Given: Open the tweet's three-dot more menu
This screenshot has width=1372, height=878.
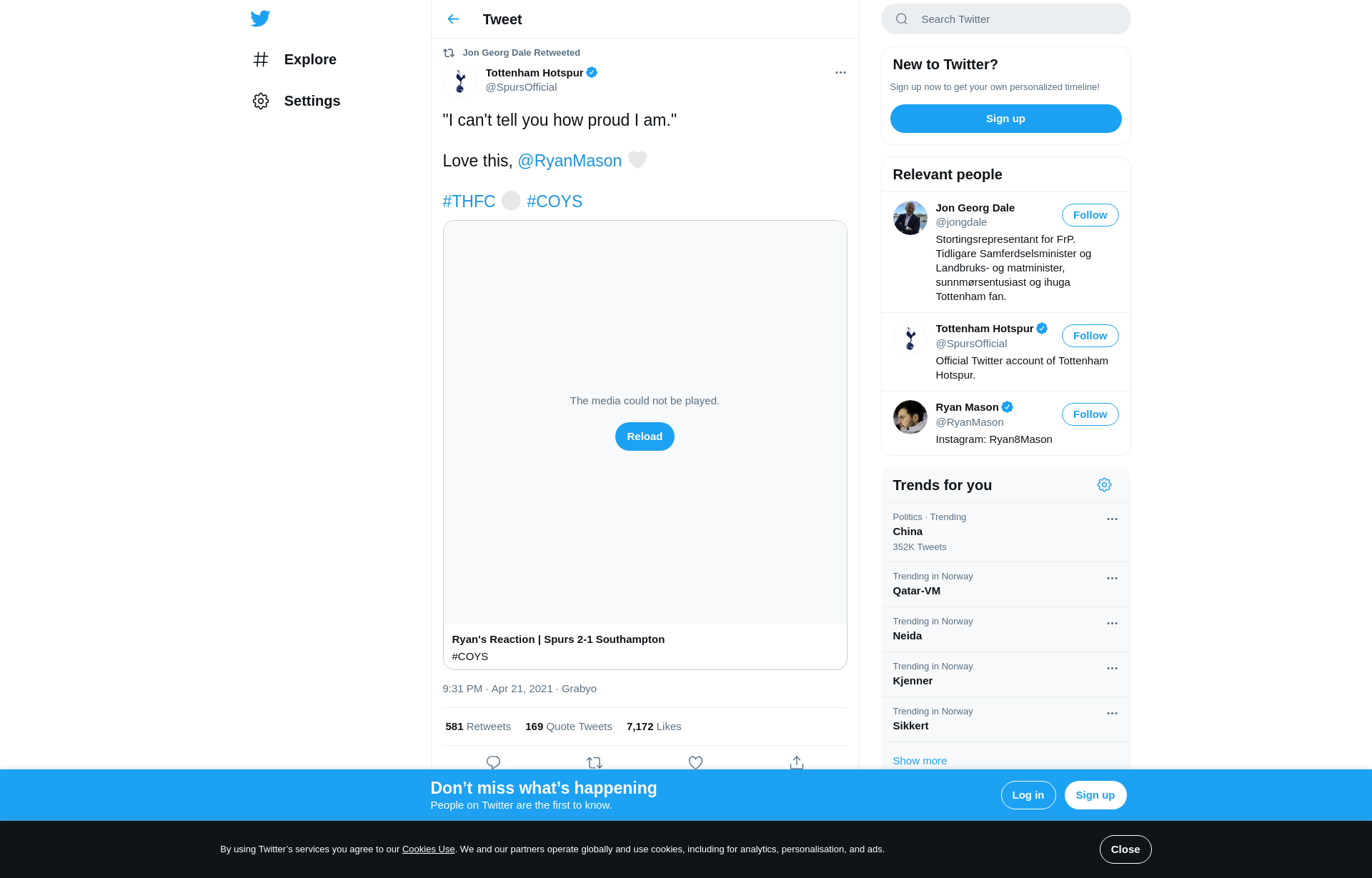Looking at the screenshot, I should coord(840,73).
